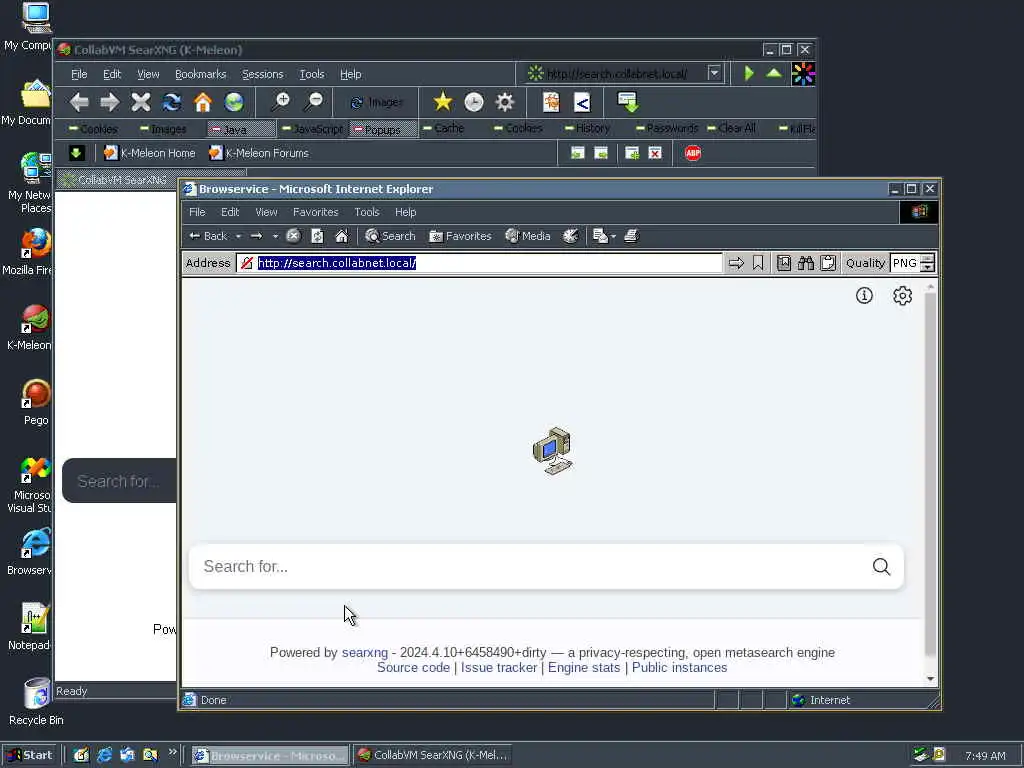
Task: Click the Home icon in Internet Explorer
Action: (342, 236)
